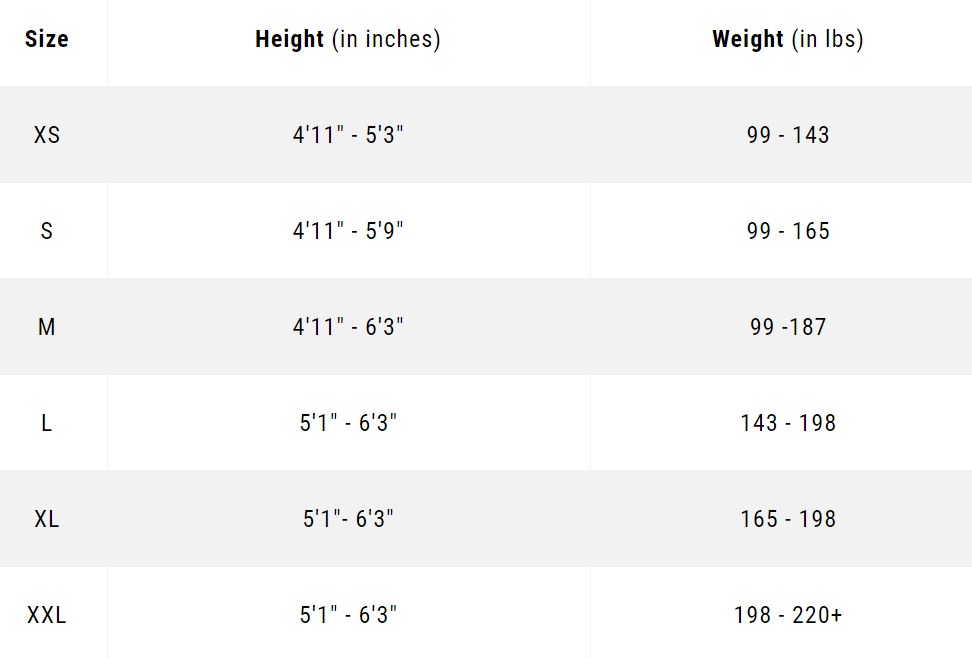Click the weight value 143 - 198
The height and width of the screenshot is (658, 972).
(x=788, y=423)
